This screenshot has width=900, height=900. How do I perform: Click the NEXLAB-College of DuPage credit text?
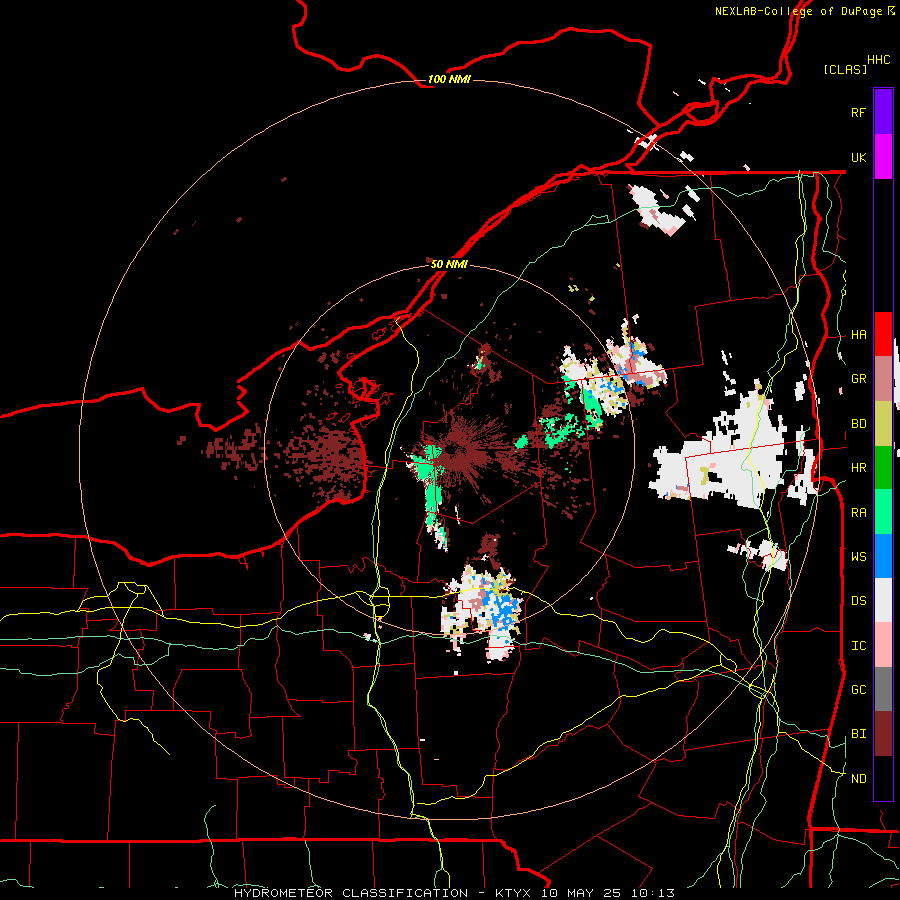coord(804,11)
